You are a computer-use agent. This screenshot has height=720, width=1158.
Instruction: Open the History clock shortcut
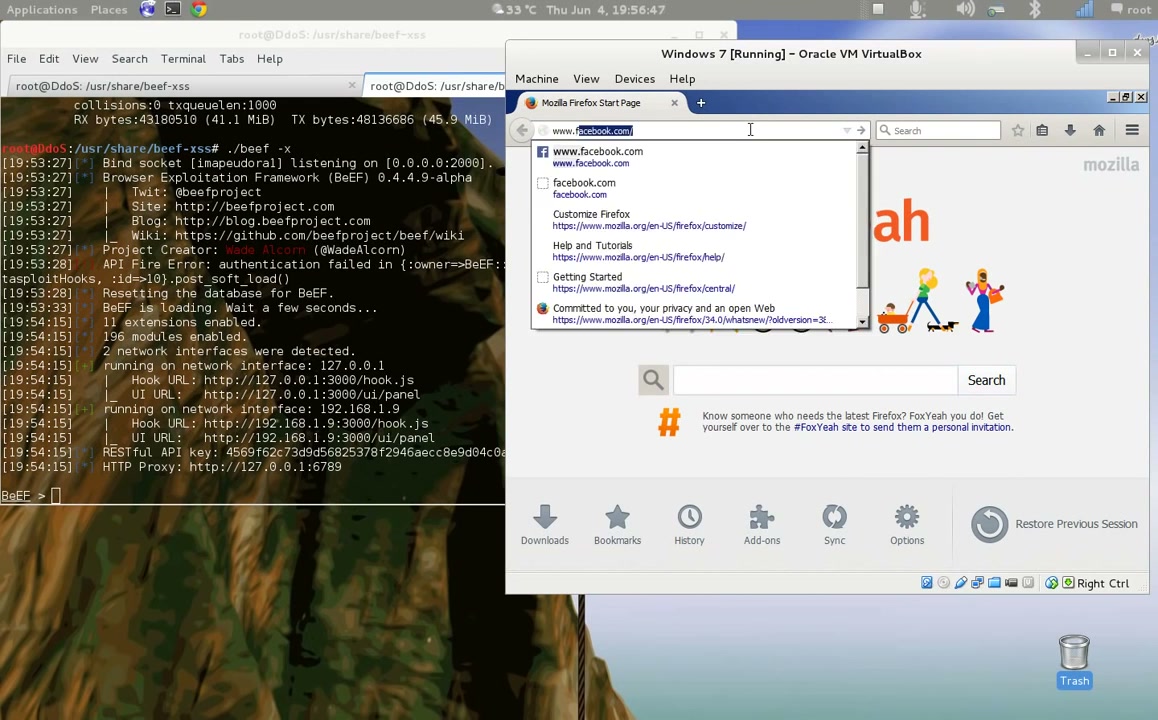pos(689,525)
